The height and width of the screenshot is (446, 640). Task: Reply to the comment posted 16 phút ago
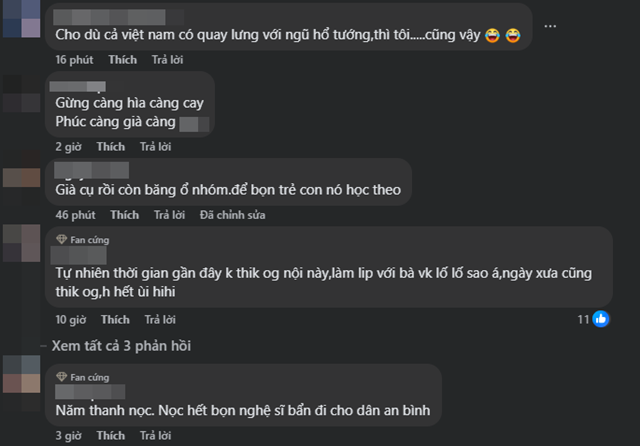click(168, 60)
